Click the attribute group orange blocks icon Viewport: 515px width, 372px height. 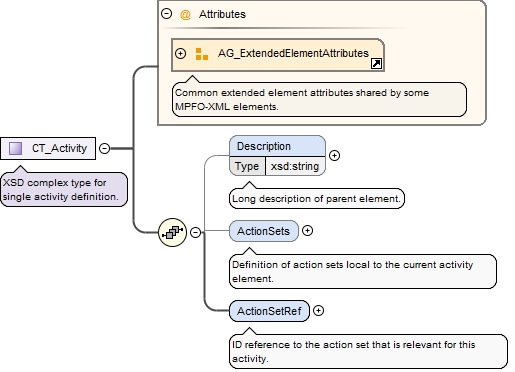(202, 54)
